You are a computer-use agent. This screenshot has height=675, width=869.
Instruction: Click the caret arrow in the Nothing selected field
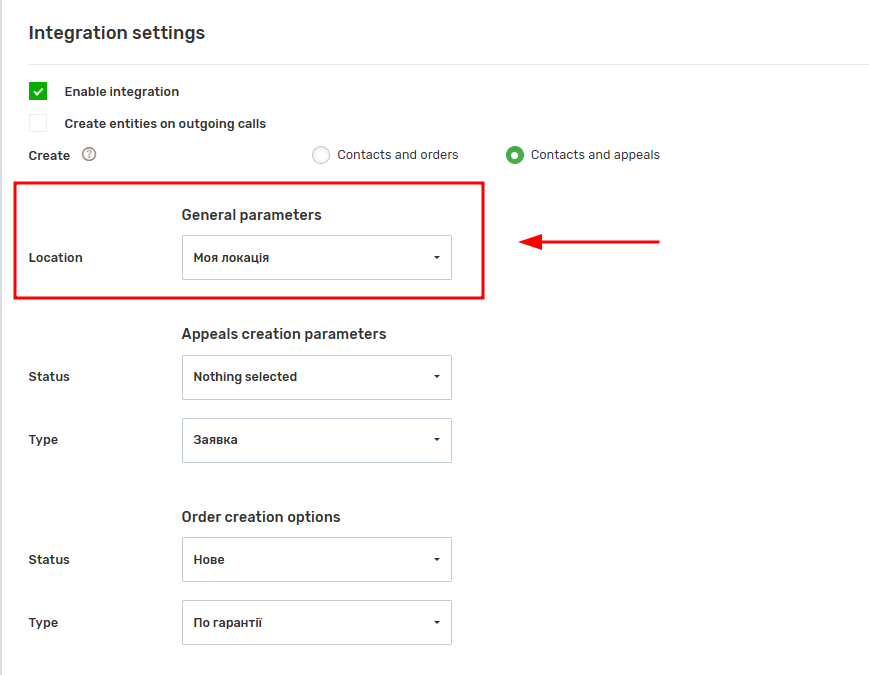coord(437,377)
